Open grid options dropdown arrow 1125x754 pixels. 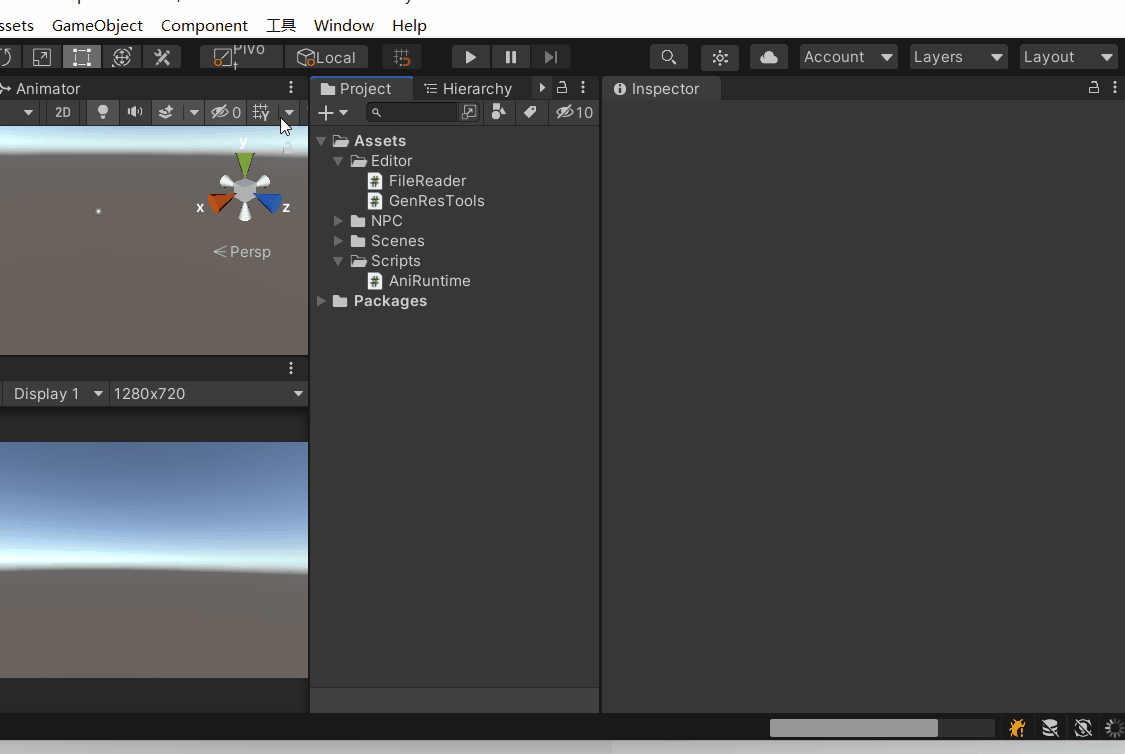289,113
